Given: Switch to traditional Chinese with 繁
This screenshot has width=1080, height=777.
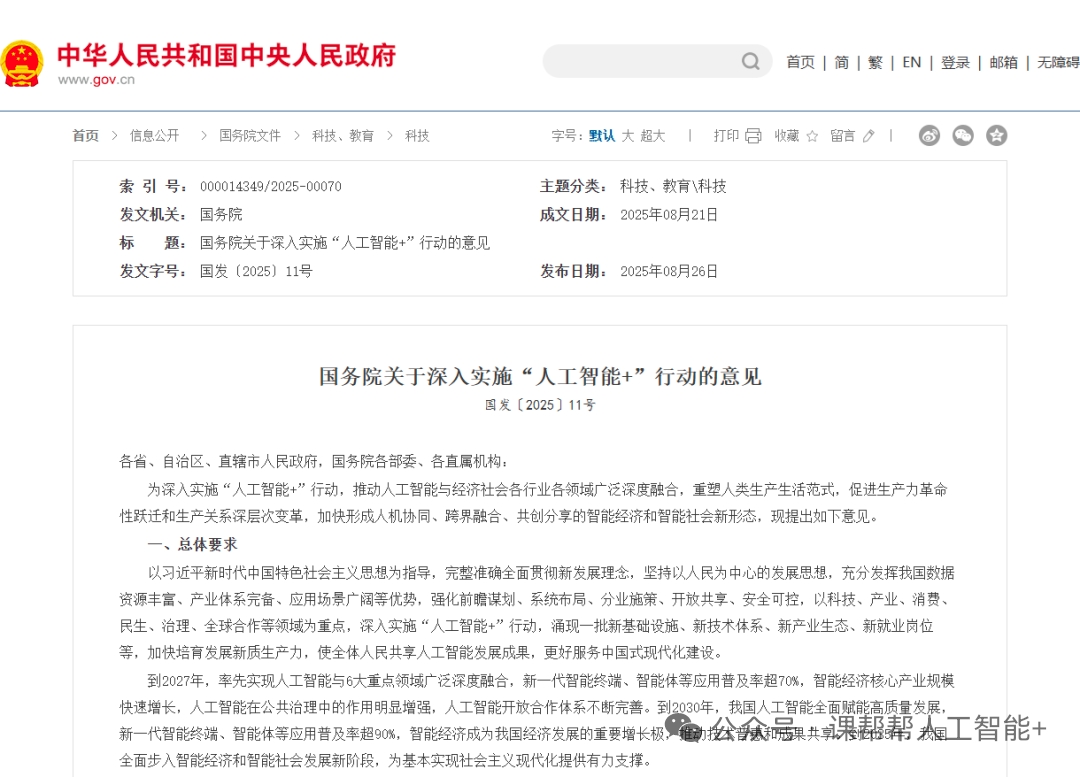Looking at the screenshot, I should (876, 62).
